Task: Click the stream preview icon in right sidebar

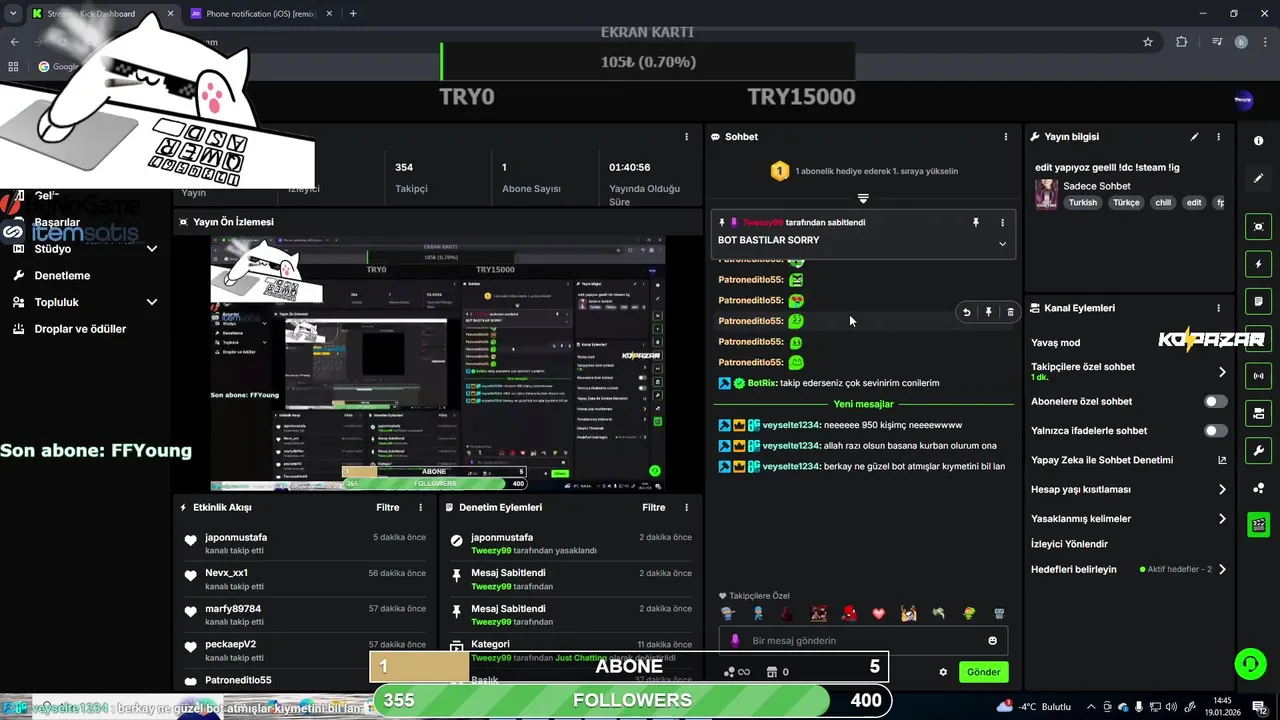Action: click(x=1259, y=227)
